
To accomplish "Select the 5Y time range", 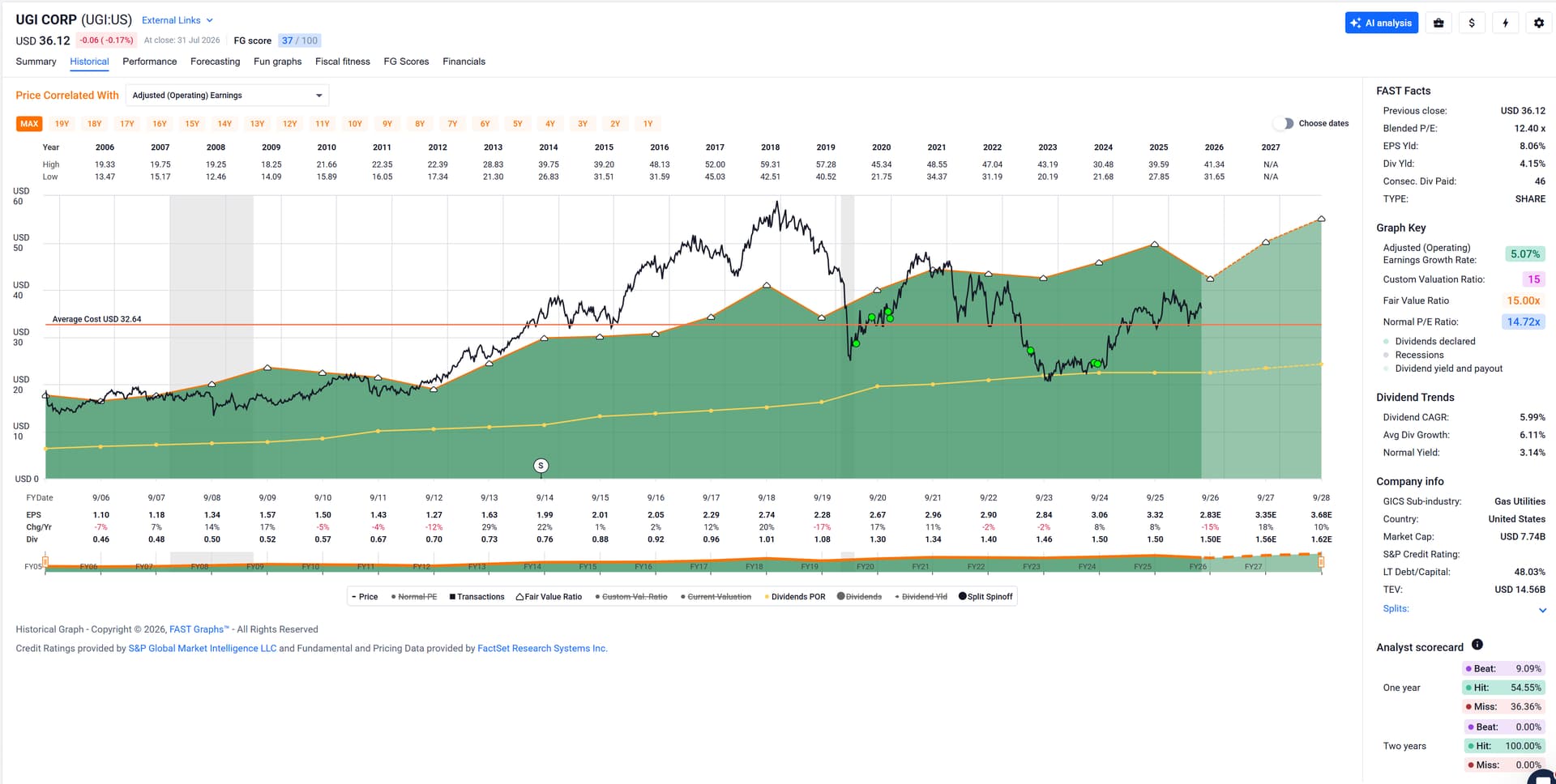I will pos(518,124).
